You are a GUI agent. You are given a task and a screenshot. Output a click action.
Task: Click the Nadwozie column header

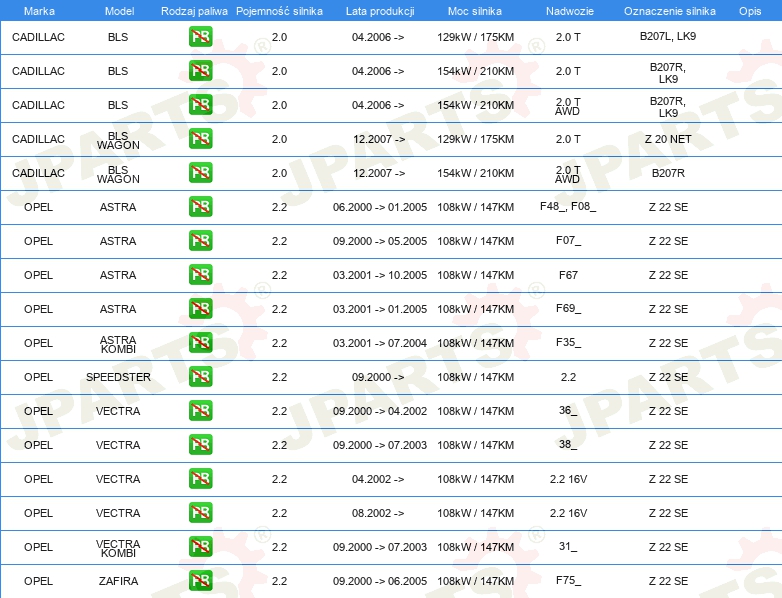570,11
